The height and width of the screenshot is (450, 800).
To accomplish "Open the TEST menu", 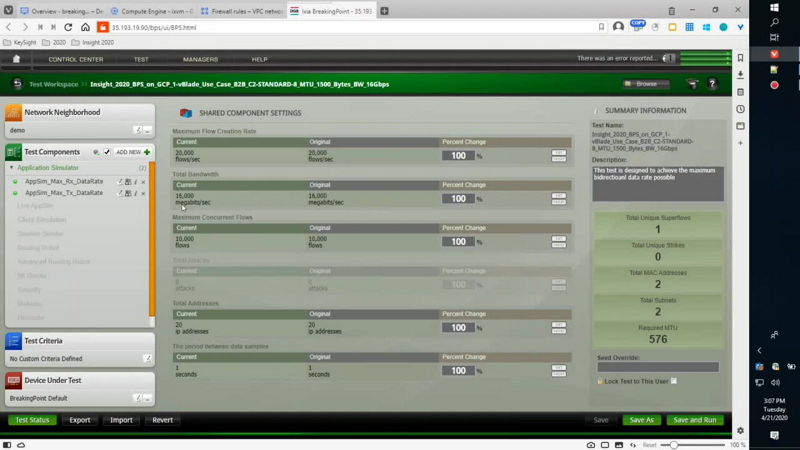I will pyautogui.click(x=141, y=59).
